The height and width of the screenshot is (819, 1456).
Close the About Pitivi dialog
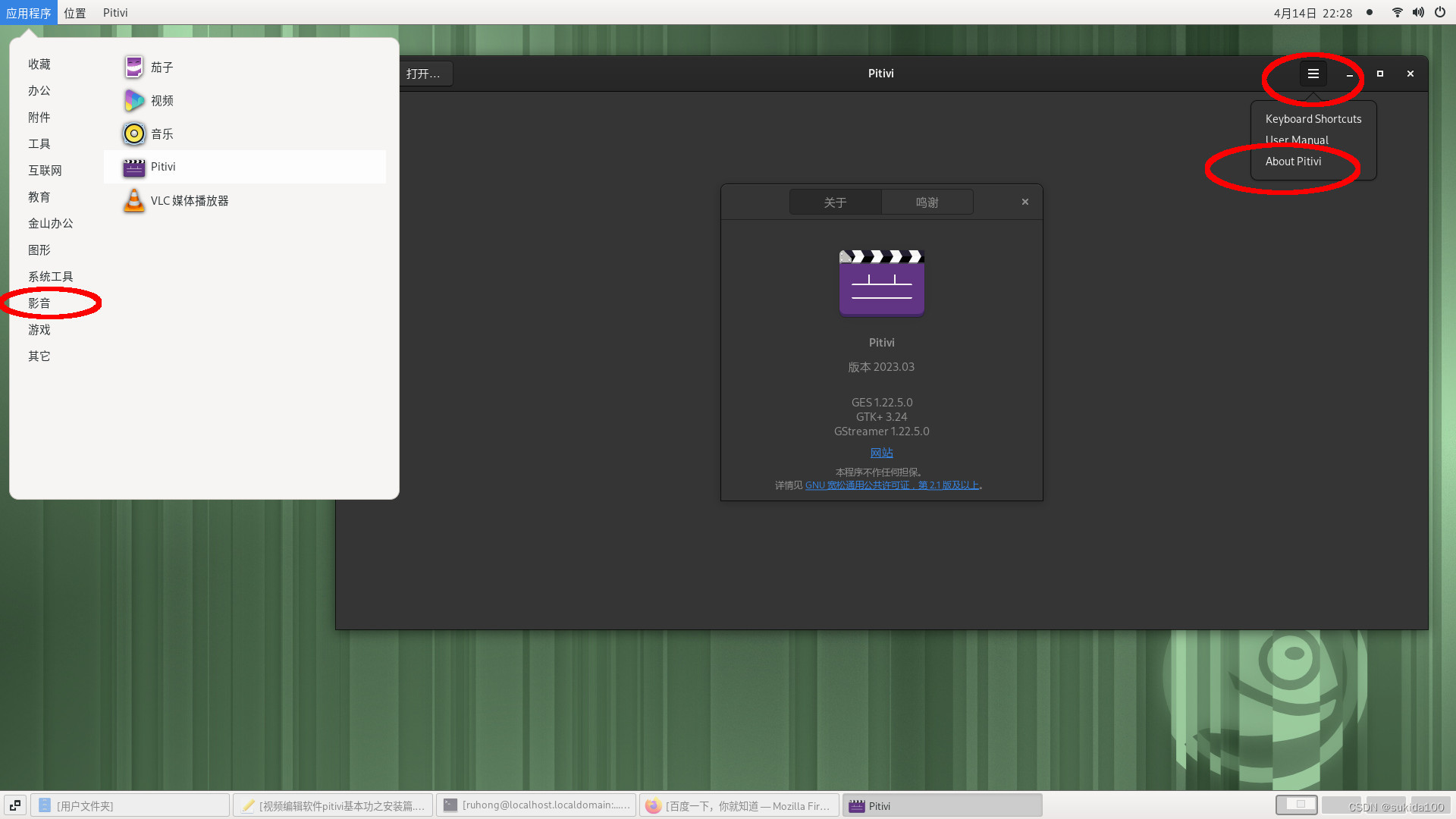pos(1025,202)
